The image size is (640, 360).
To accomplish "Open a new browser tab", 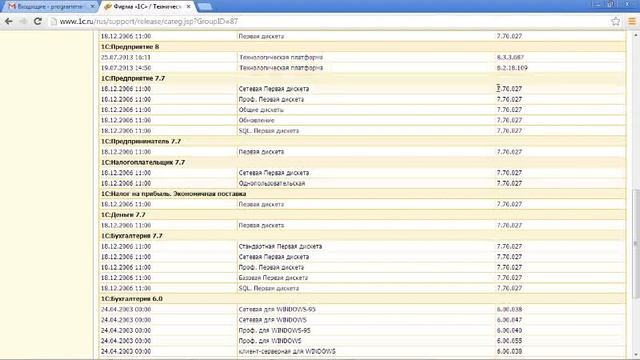I will (204, 7).
